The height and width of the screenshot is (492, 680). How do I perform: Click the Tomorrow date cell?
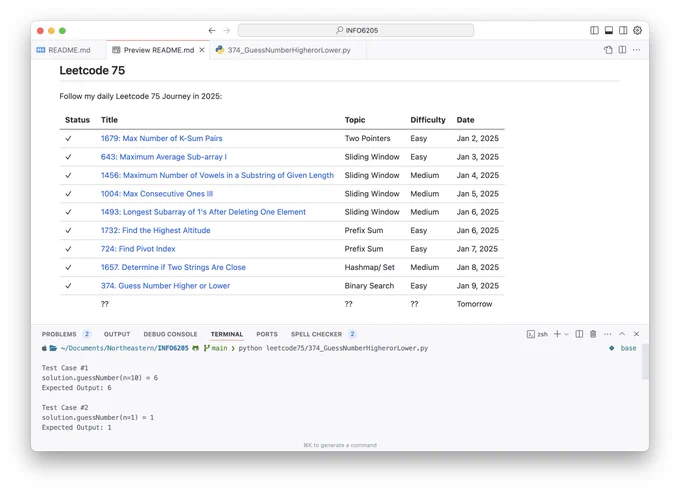coord(474,304)
